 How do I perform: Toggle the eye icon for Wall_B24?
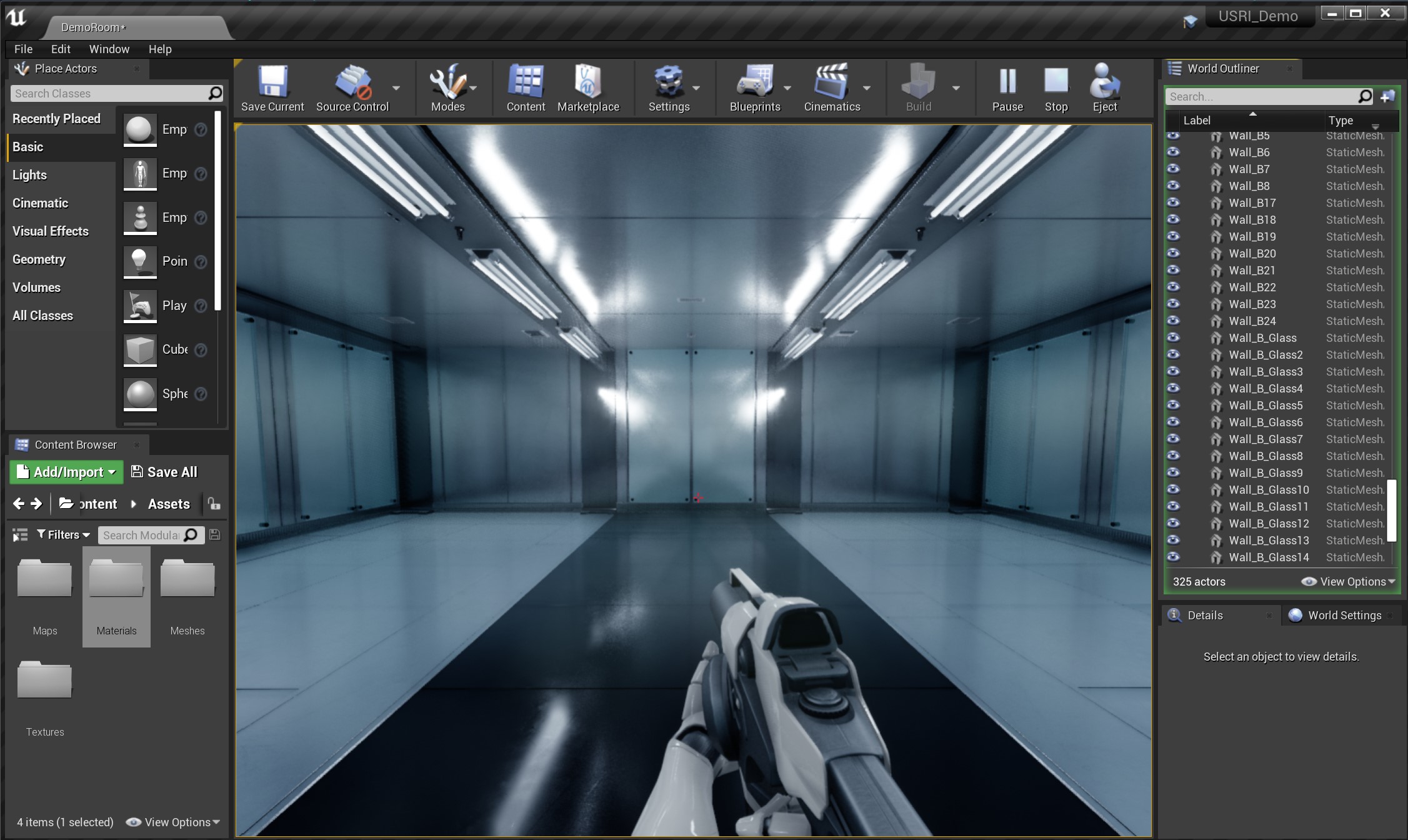pos(1174,321)
